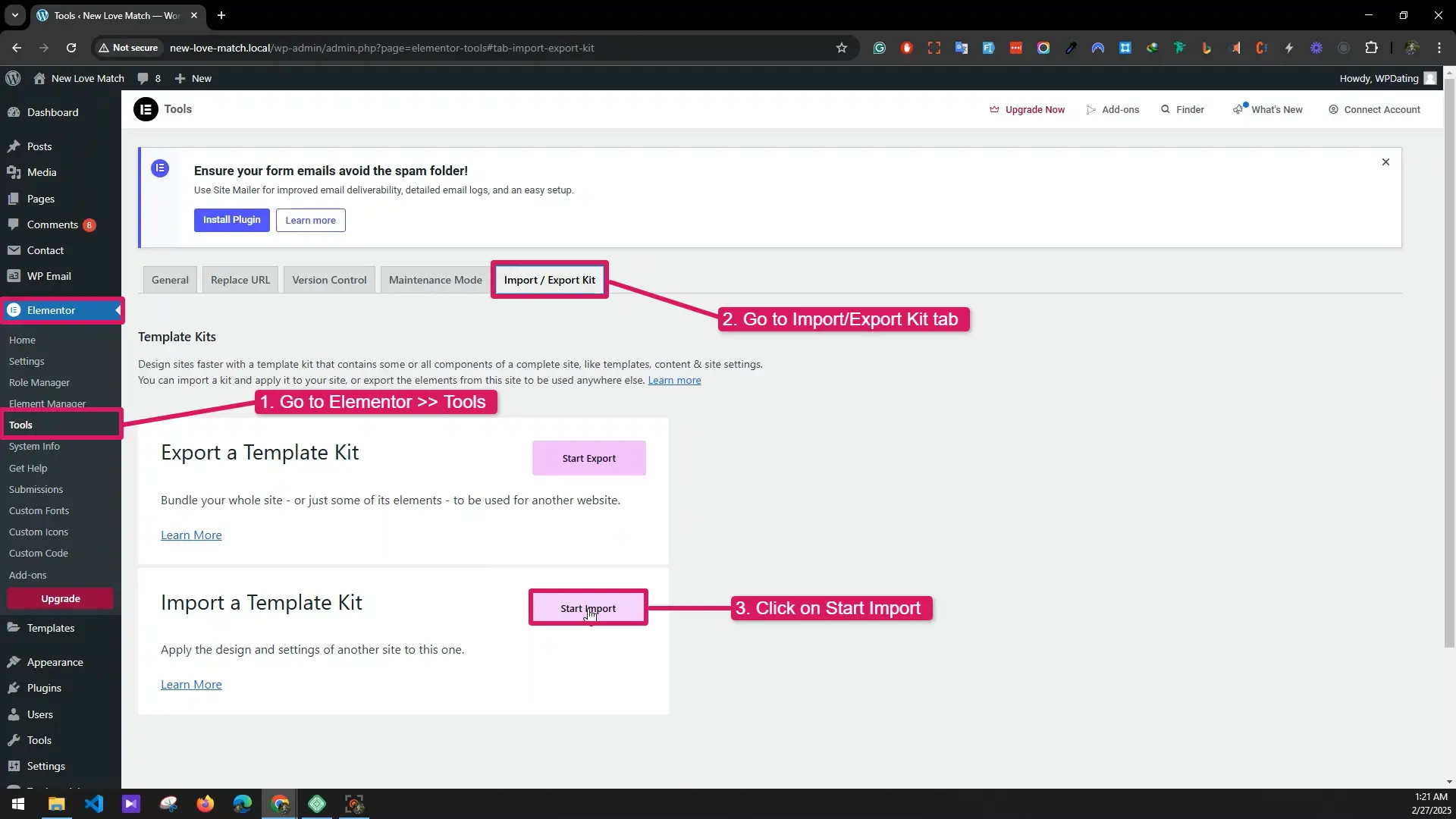
Task: Open What's New notifications
Action: (1267, 109)
